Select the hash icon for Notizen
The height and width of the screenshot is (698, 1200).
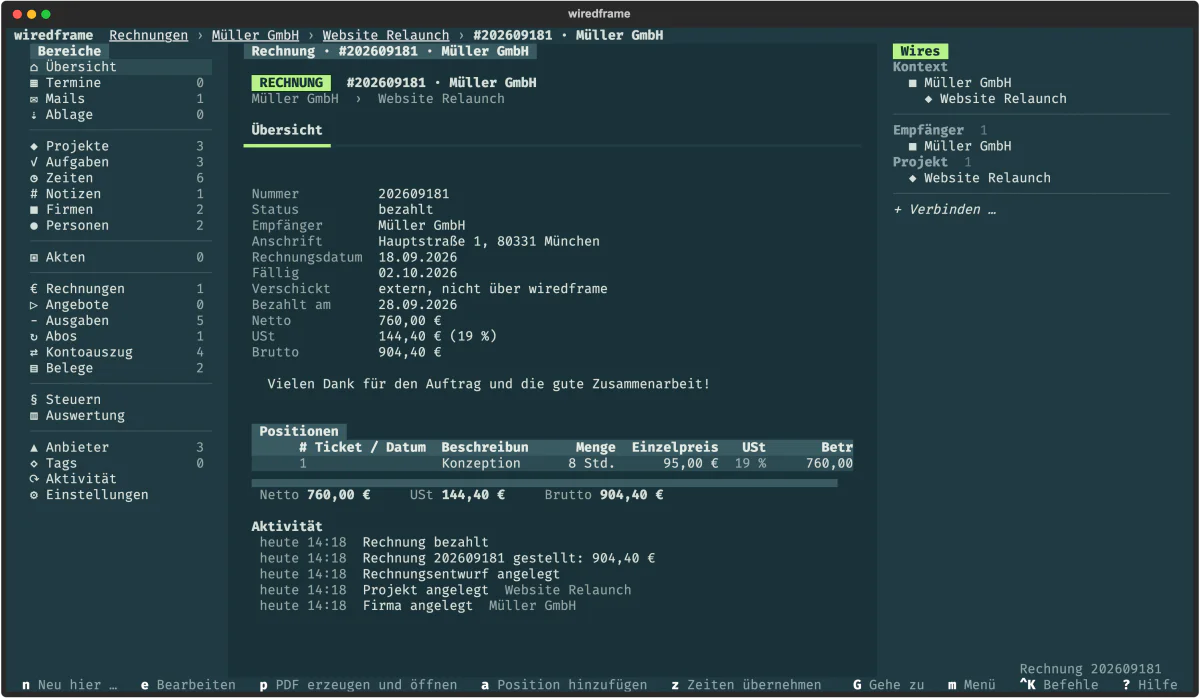pyautogui.click(x=34, y=194)
